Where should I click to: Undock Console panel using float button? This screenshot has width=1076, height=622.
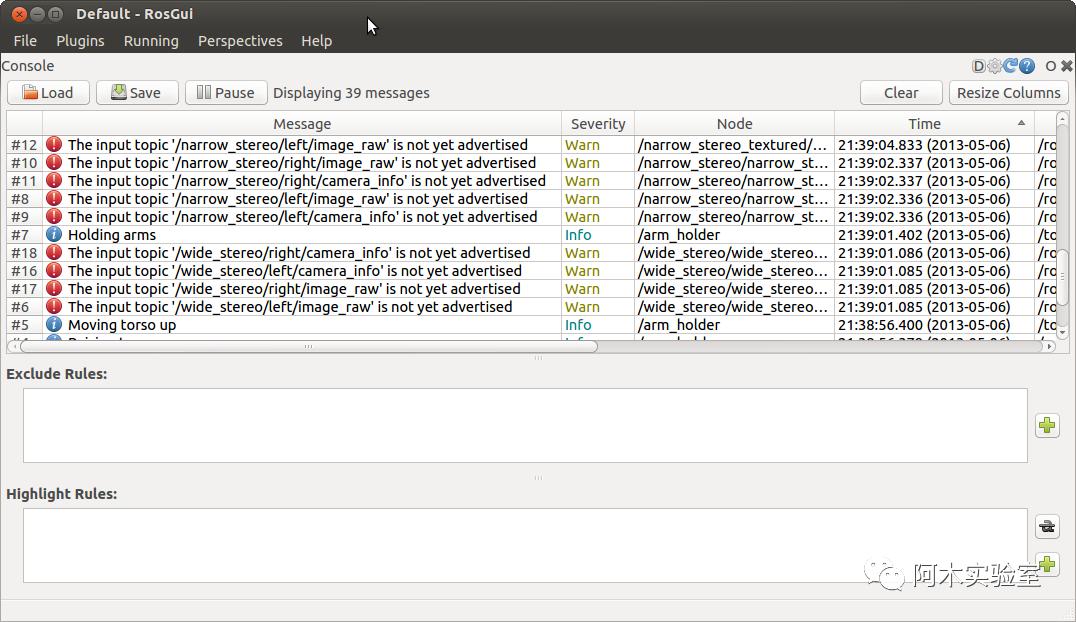[x=1051, y=66]
